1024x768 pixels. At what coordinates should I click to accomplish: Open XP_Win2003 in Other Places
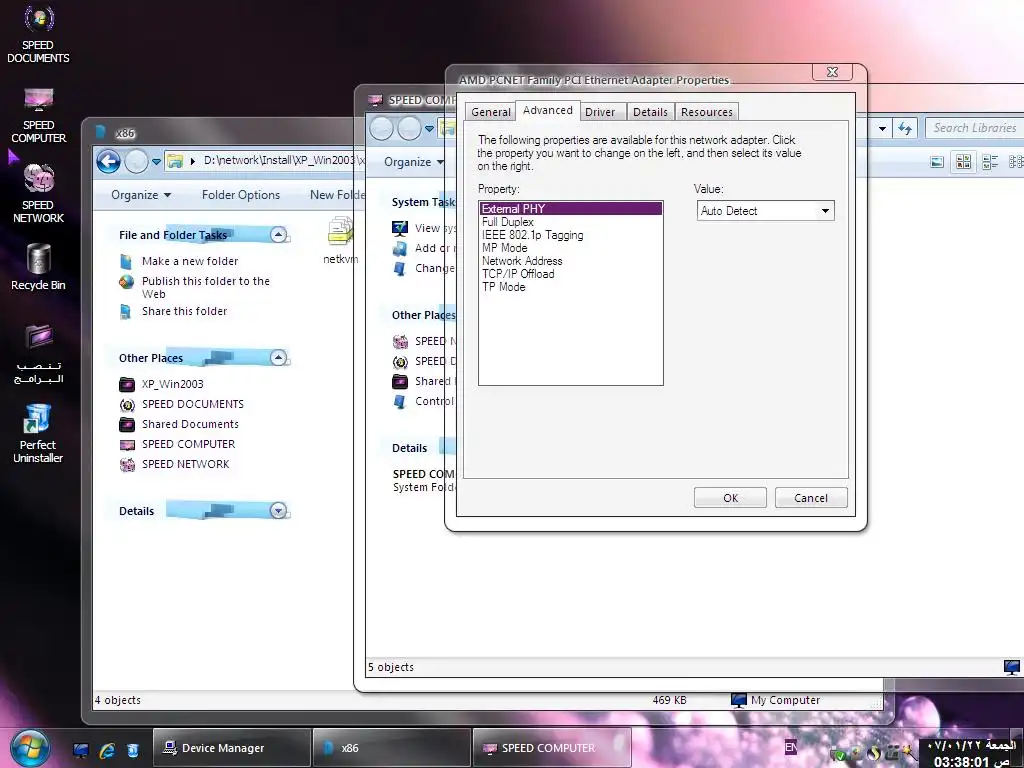click(x=172, y=384)
